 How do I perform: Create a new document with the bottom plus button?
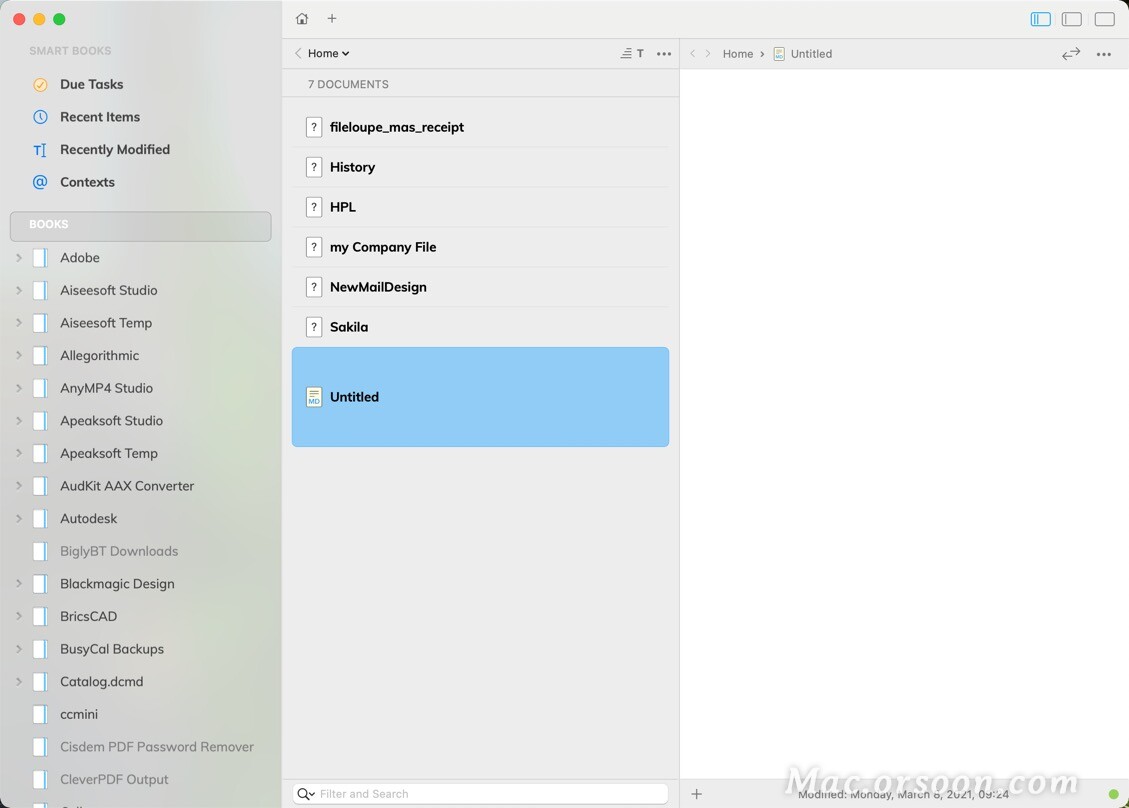696,793
